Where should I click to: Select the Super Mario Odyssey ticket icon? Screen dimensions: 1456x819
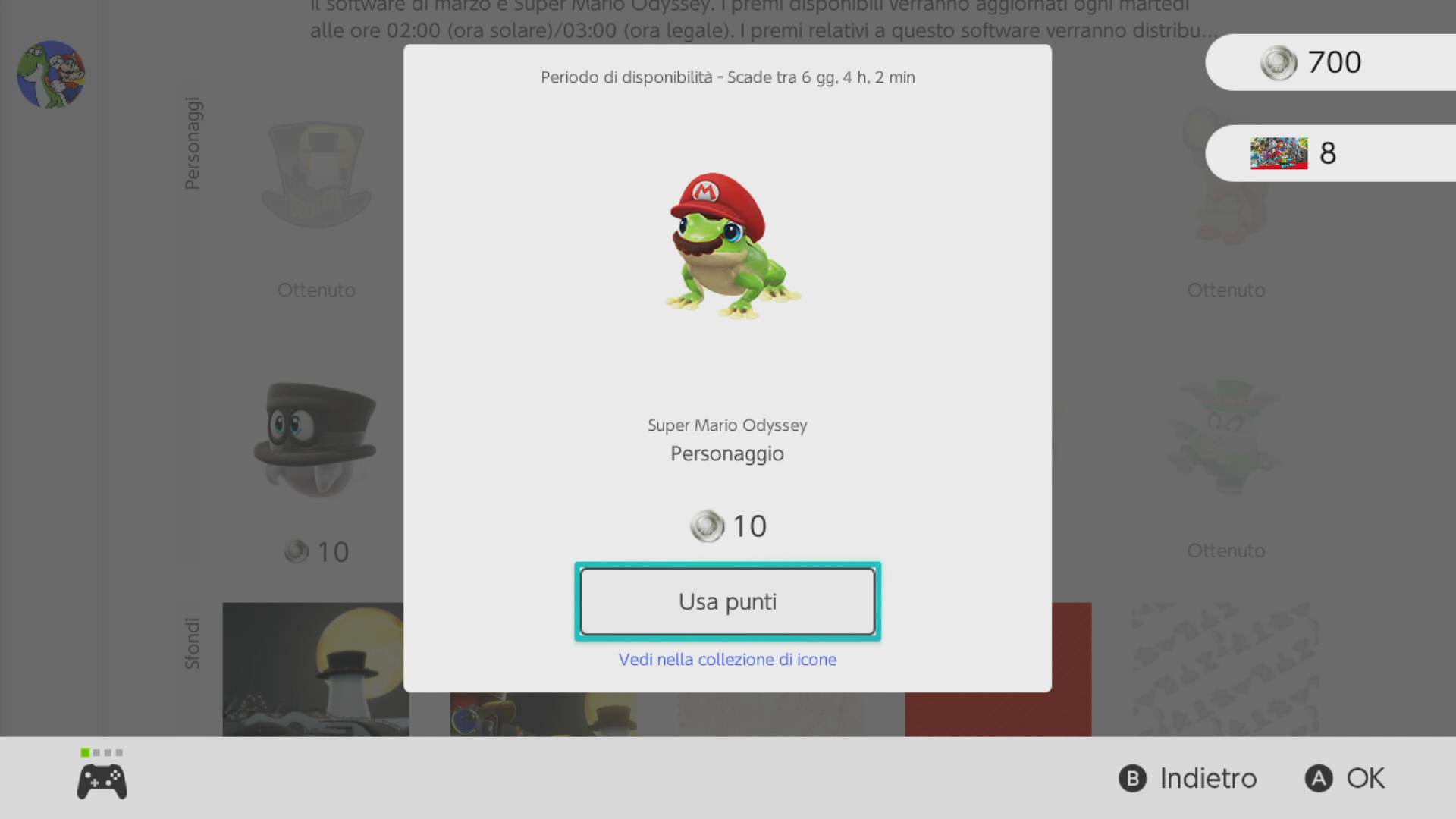(1279, 153)
